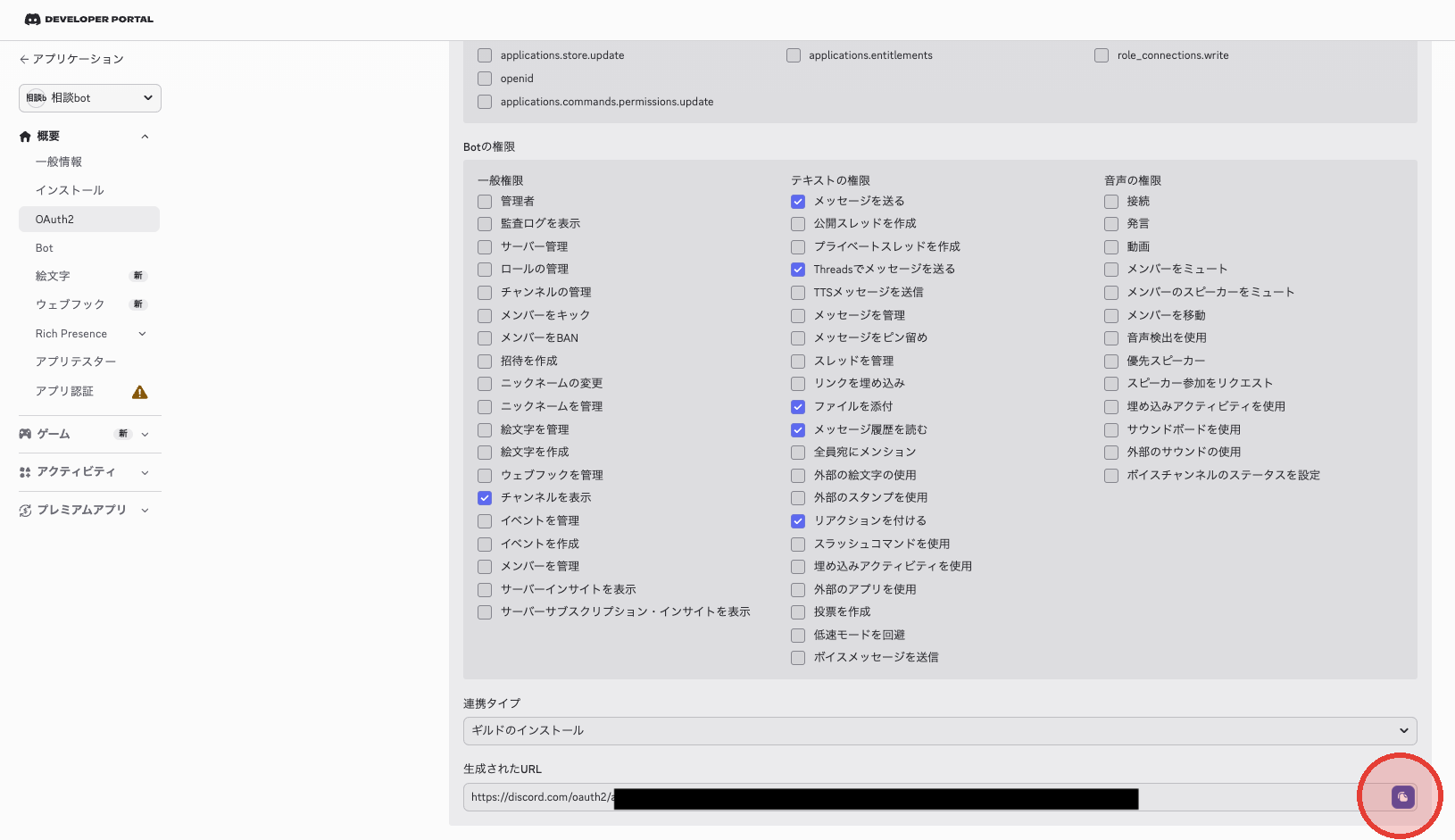Check ウェブフックを管理 permission
This screenshot has height=840, width=1455.
[x=485, y=476]
